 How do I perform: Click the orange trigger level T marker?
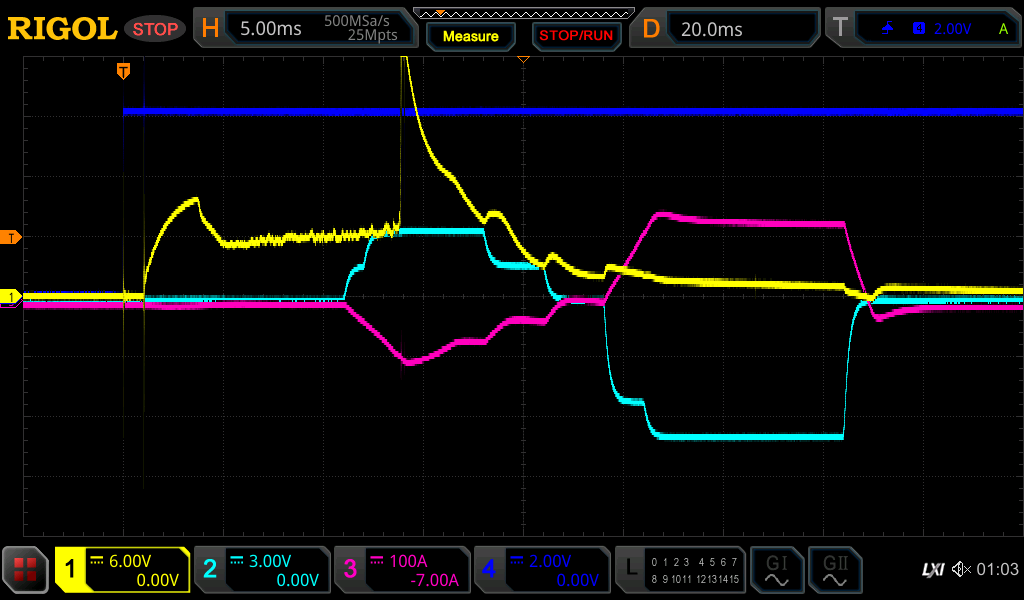click(12, 237)
